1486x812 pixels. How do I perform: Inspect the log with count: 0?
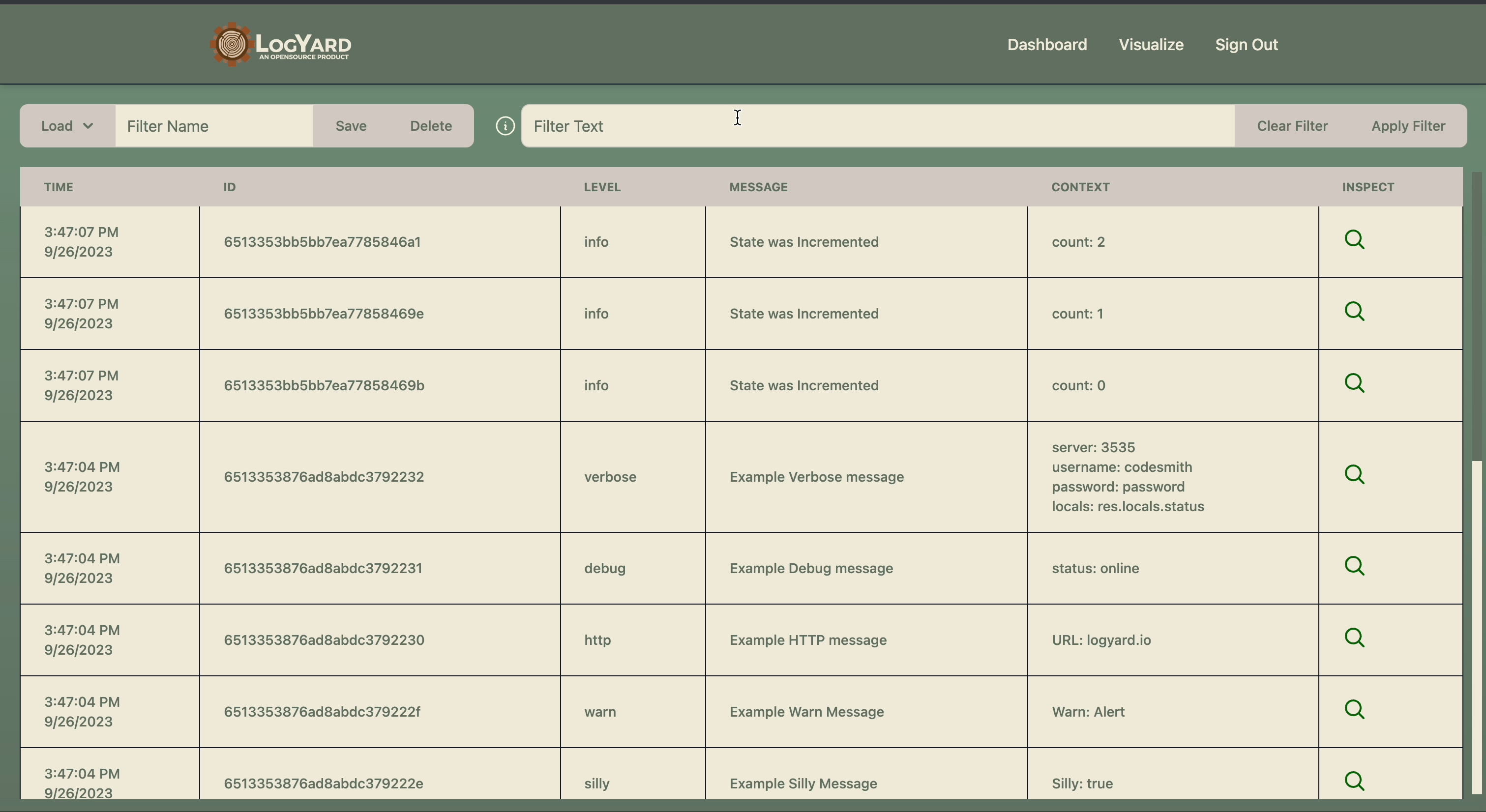pyautogui.click(x=1354, y=383)
